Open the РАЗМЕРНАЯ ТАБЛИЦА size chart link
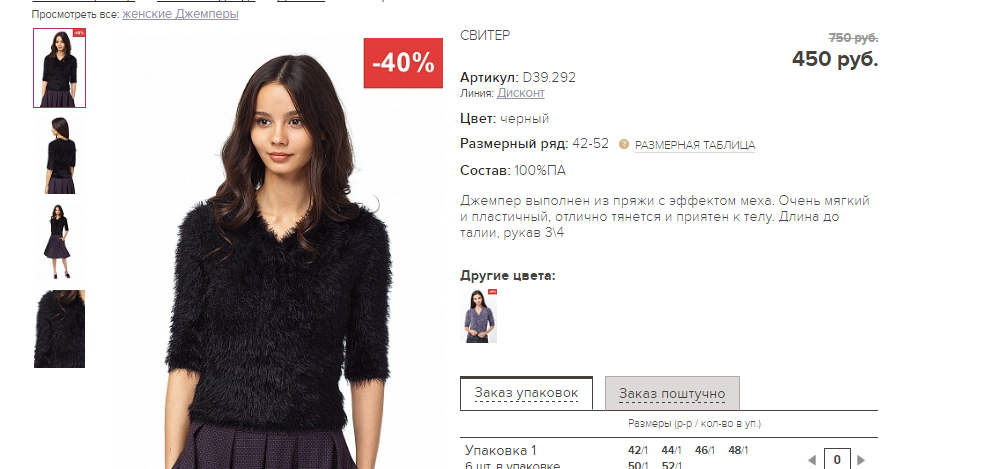The height and width of the screenshot is (469, 988). tap(694, 145)
